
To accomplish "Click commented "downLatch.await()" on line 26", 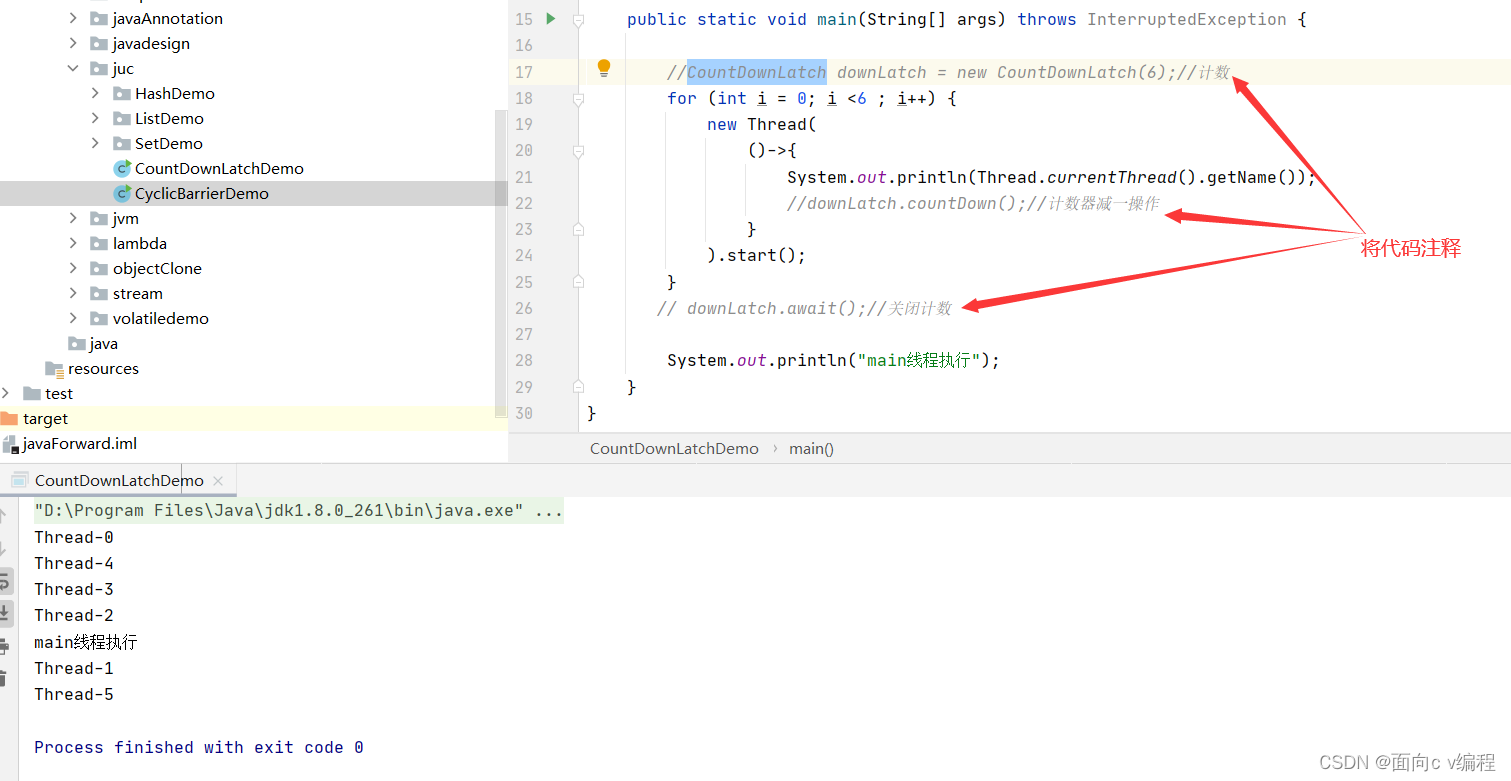I will 771,308.
